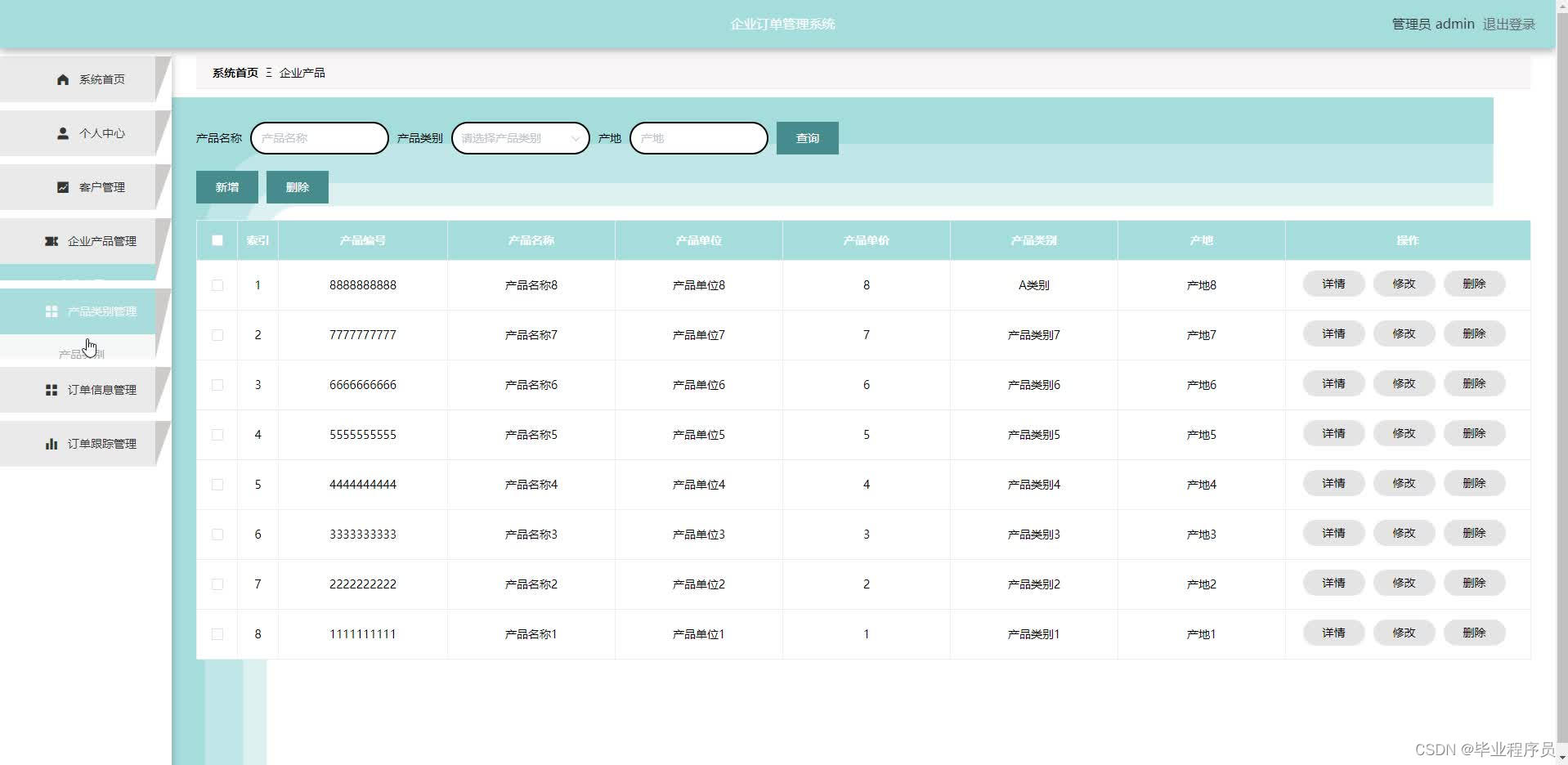
Task: Click the 查询 search button
Action: pyautogui.click(x=808, y=138)
